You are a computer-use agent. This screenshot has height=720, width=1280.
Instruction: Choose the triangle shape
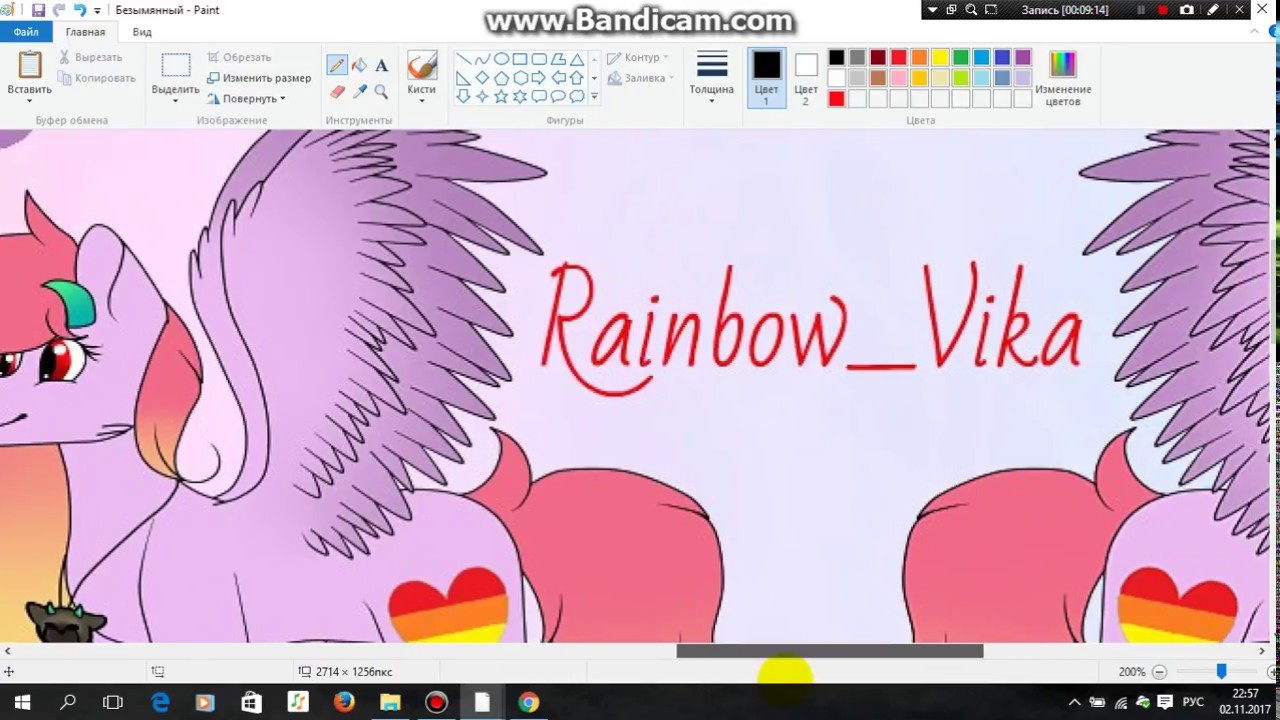tap(577, 59)
